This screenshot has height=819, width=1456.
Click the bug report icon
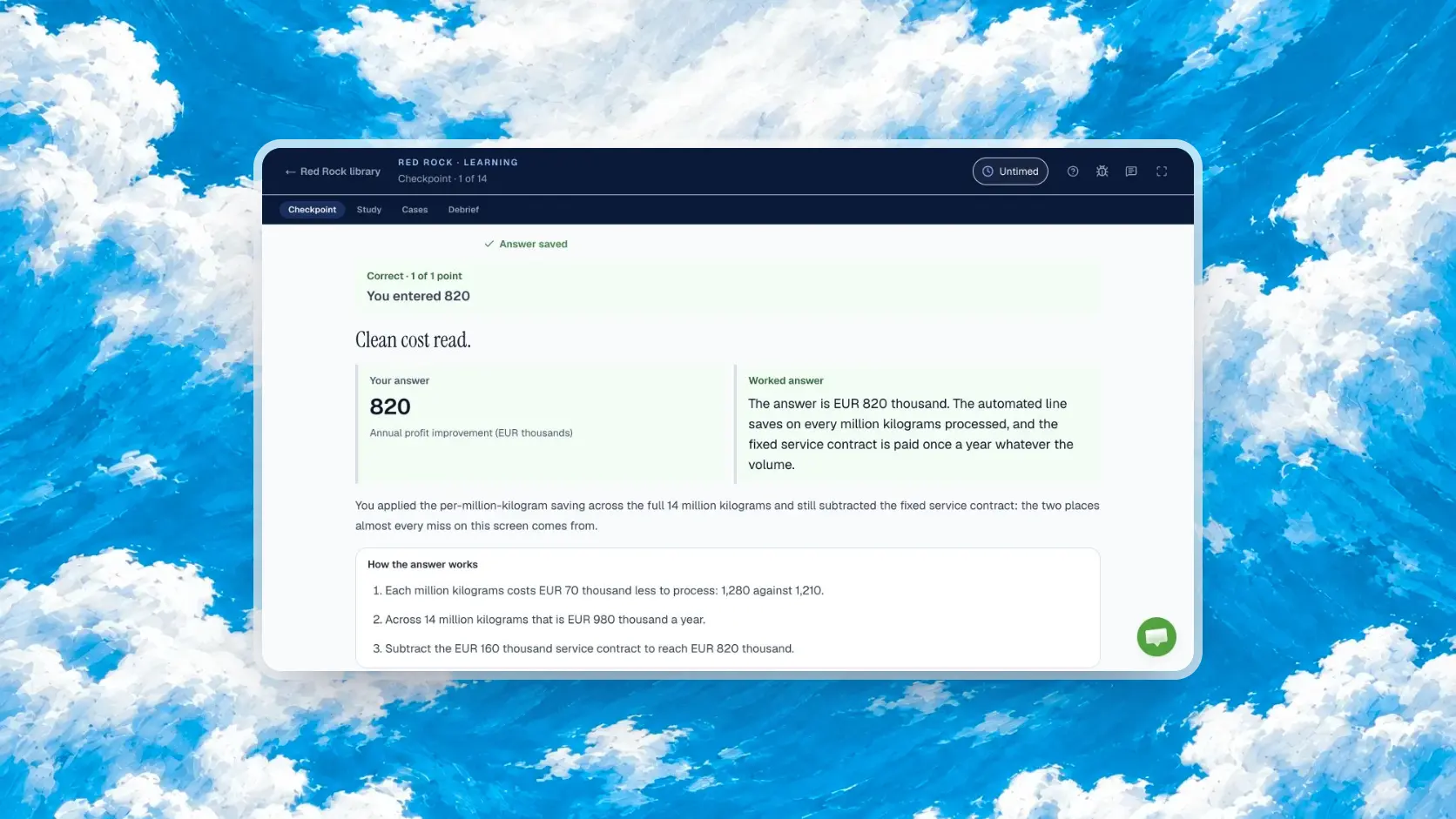[x=1102, y=171]
